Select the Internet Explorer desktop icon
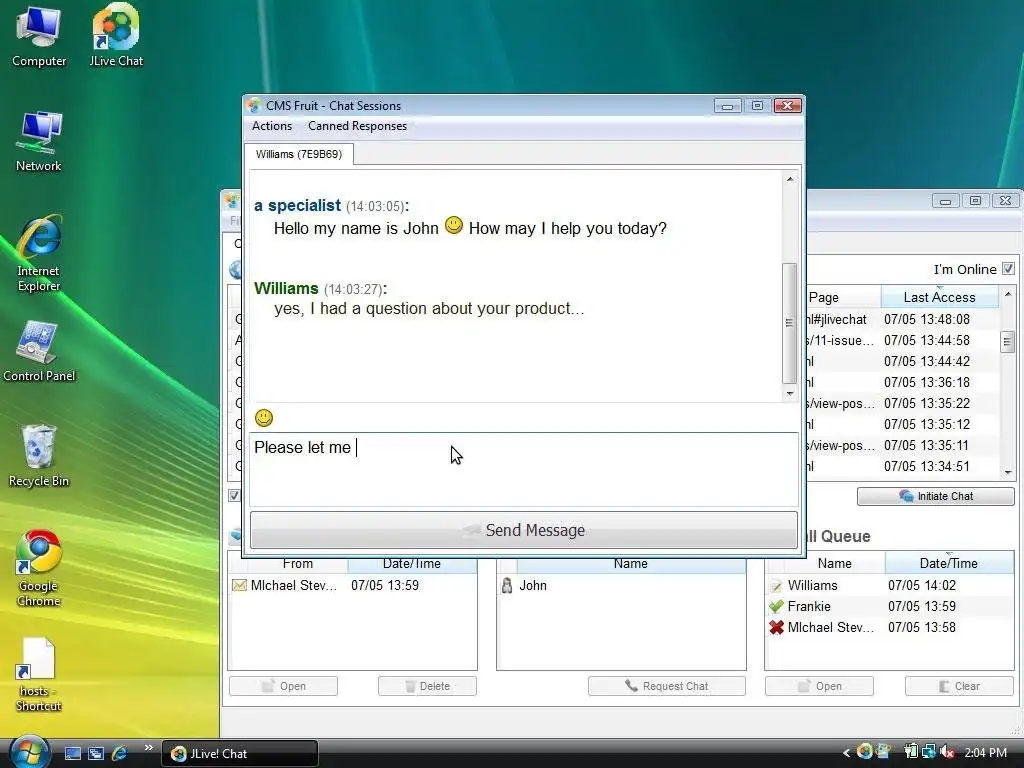 39,253
